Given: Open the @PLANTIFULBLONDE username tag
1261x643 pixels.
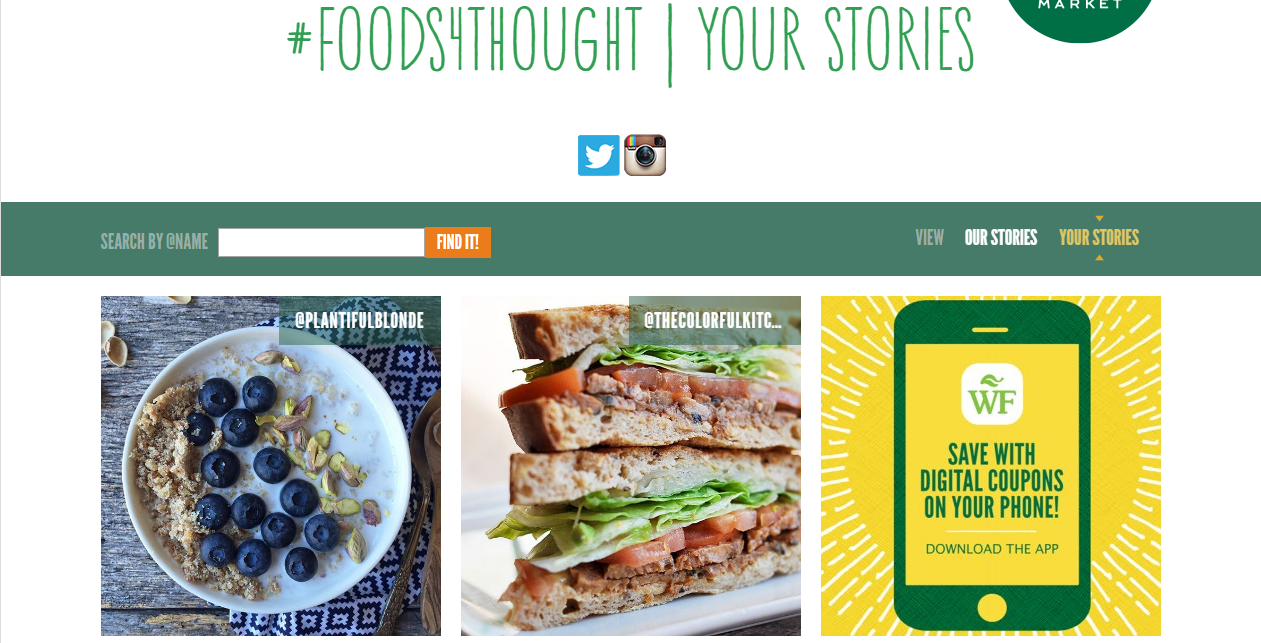Looking at the screenshot, I should point(360,321).
